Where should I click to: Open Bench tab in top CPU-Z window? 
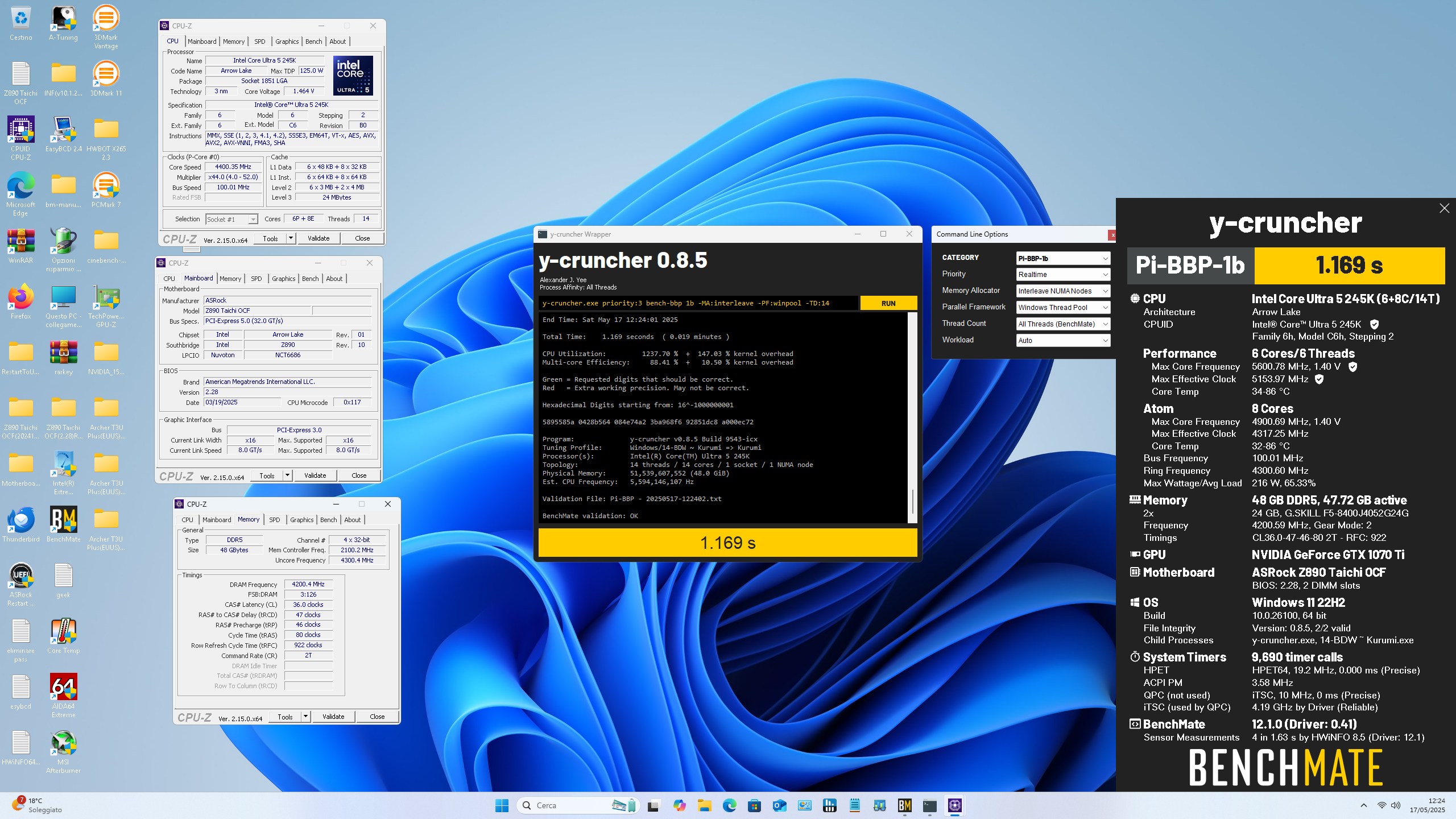tap(313, 42)
